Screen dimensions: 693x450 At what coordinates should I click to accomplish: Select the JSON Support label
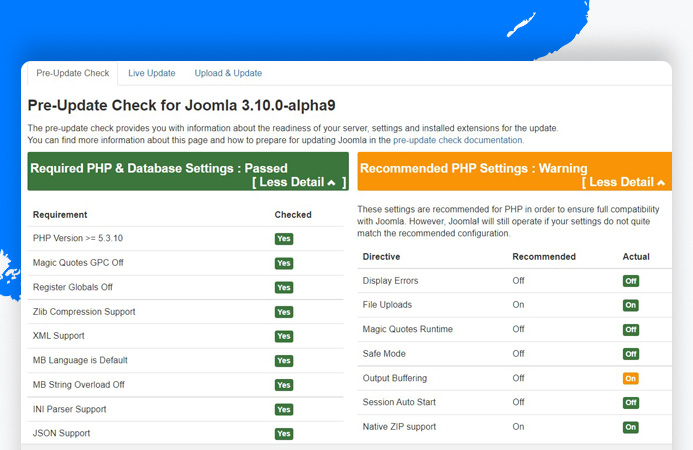pyautogui.click(x=61, y=433)
